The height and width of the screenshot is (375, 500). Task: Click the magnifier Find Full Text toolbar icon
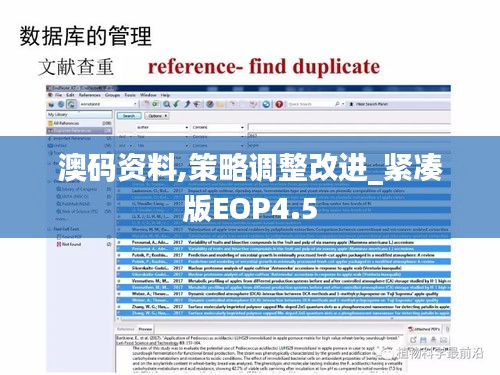point(166,104)
